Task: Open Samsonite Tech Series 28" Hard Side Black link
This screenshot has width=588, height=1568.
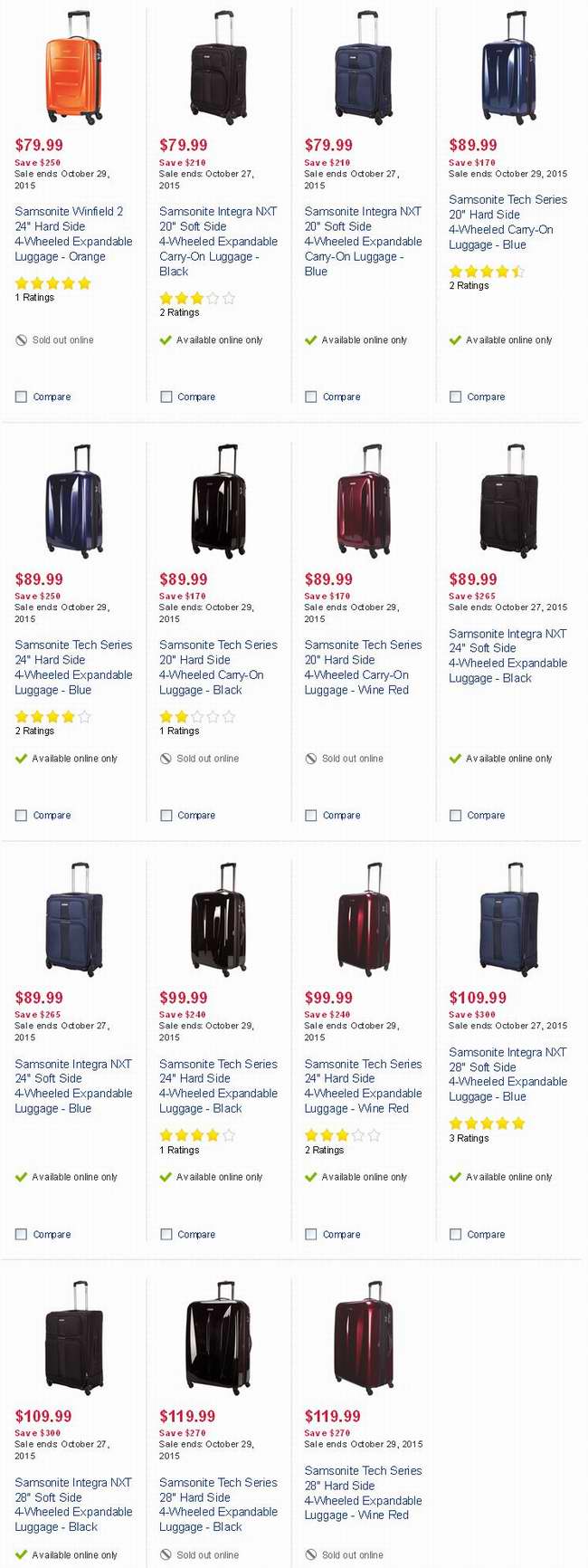Action: pos(218,1504)
